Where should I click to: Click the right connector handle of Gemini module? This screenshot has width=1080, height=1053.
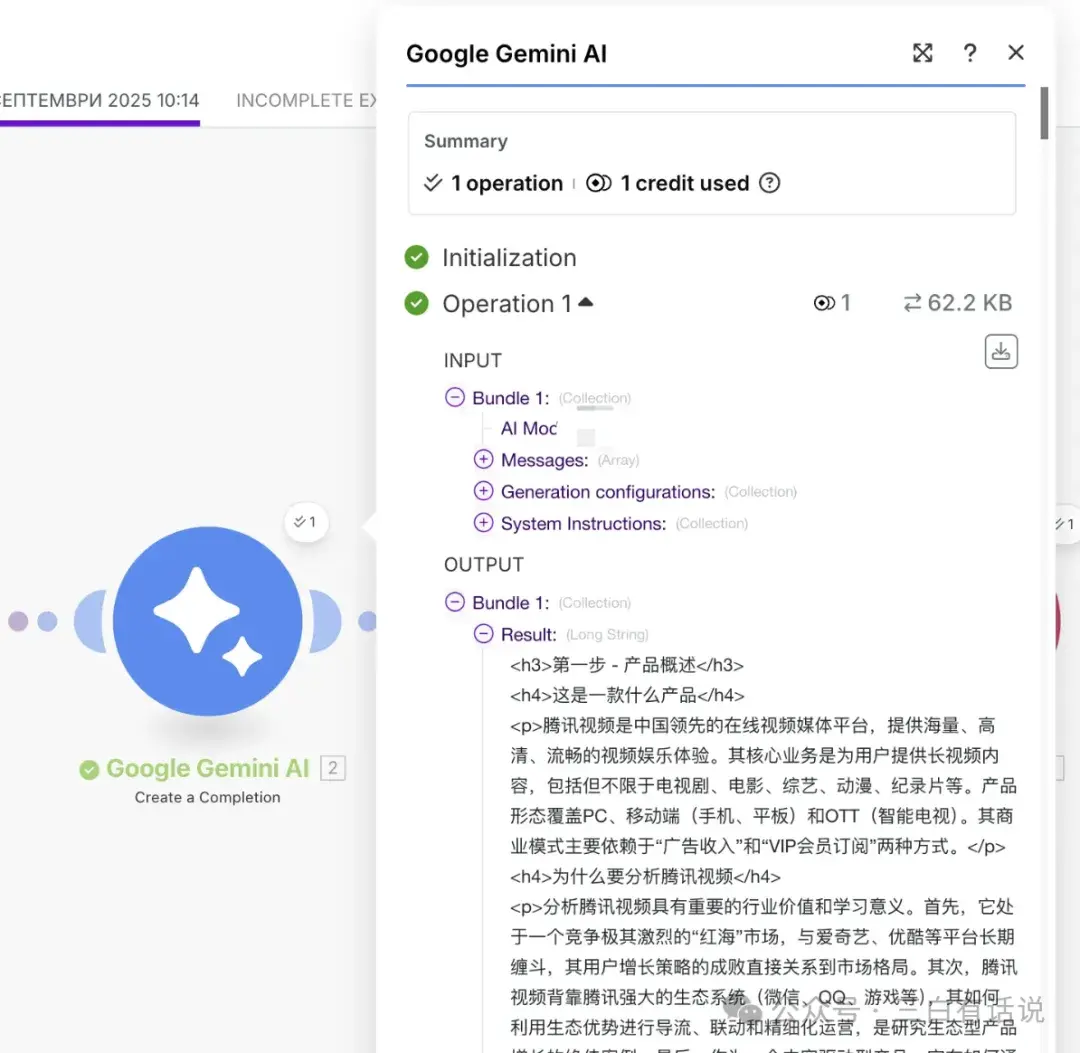(326, 621)
